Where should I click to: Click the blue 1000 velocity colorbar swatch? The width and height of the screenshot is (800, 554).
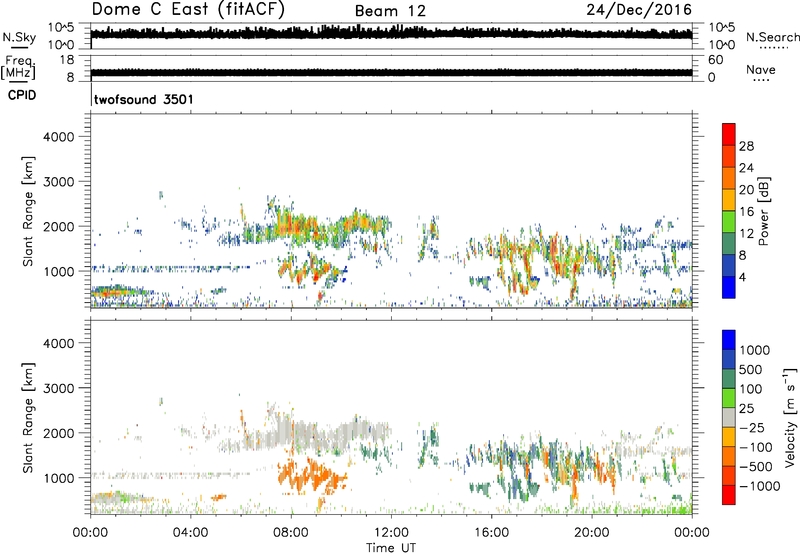tap(729, 340)
